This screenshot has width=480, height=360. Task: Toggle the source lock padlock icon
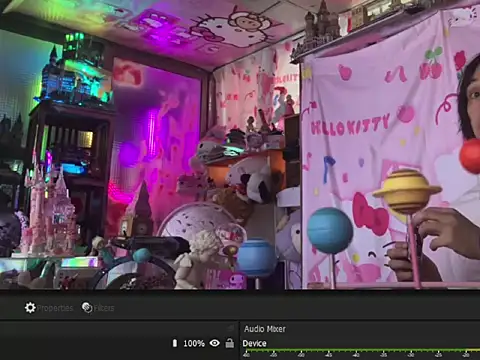[230, 343]
